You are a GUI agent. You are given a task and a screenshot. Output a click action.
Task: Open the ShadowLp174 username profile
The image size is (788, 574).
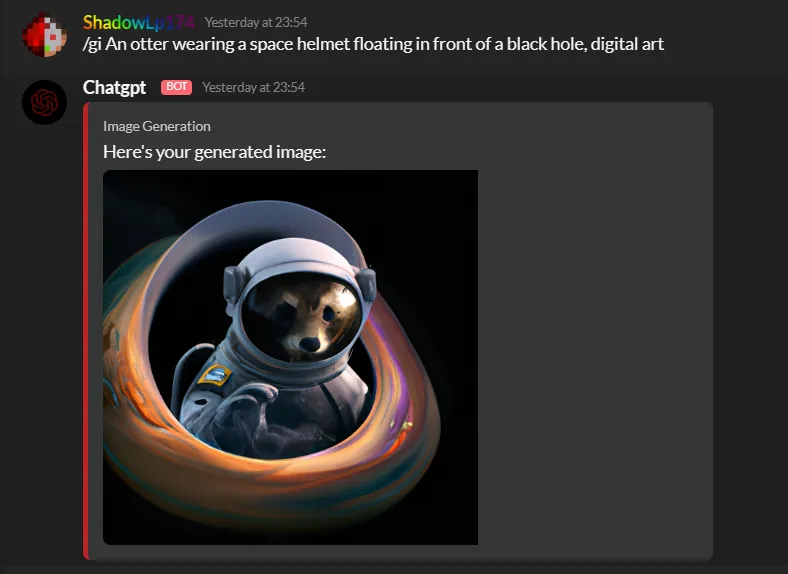pos(139,22)
